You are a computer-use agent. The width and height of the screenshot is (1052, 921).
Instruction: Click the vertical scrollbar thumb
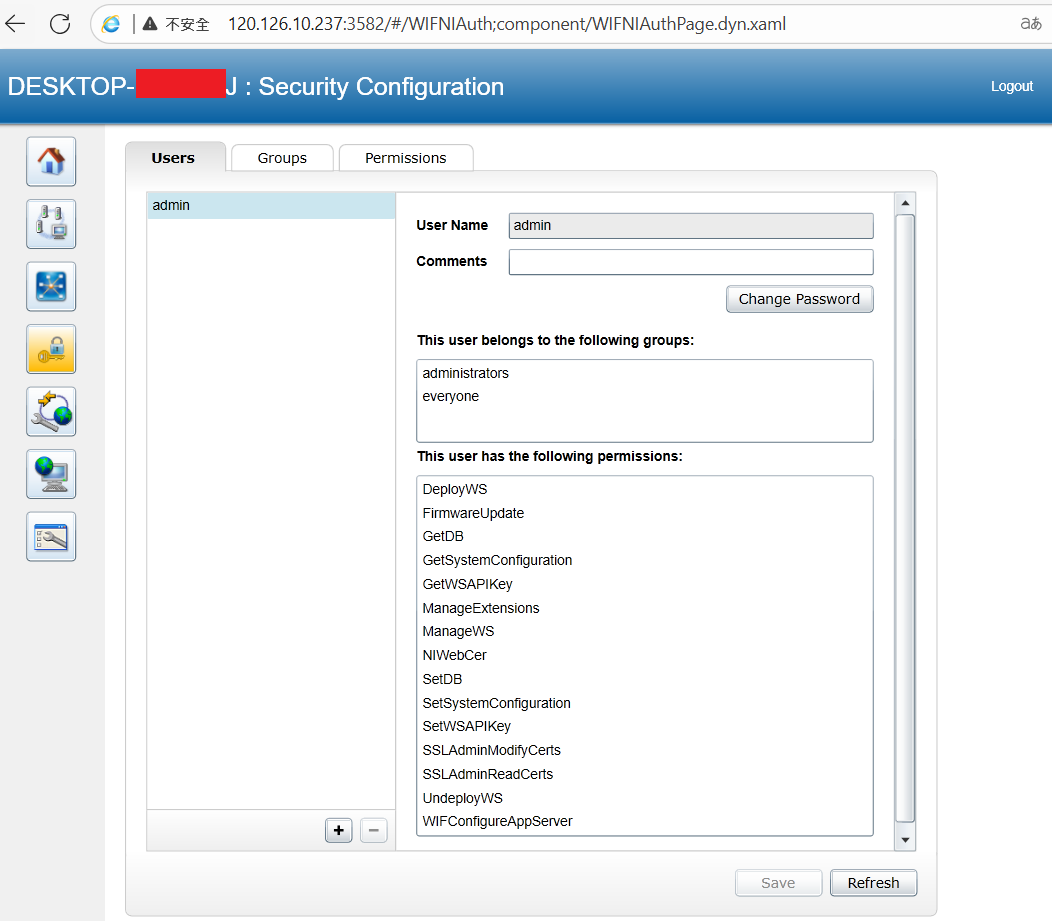click(905, 519)
